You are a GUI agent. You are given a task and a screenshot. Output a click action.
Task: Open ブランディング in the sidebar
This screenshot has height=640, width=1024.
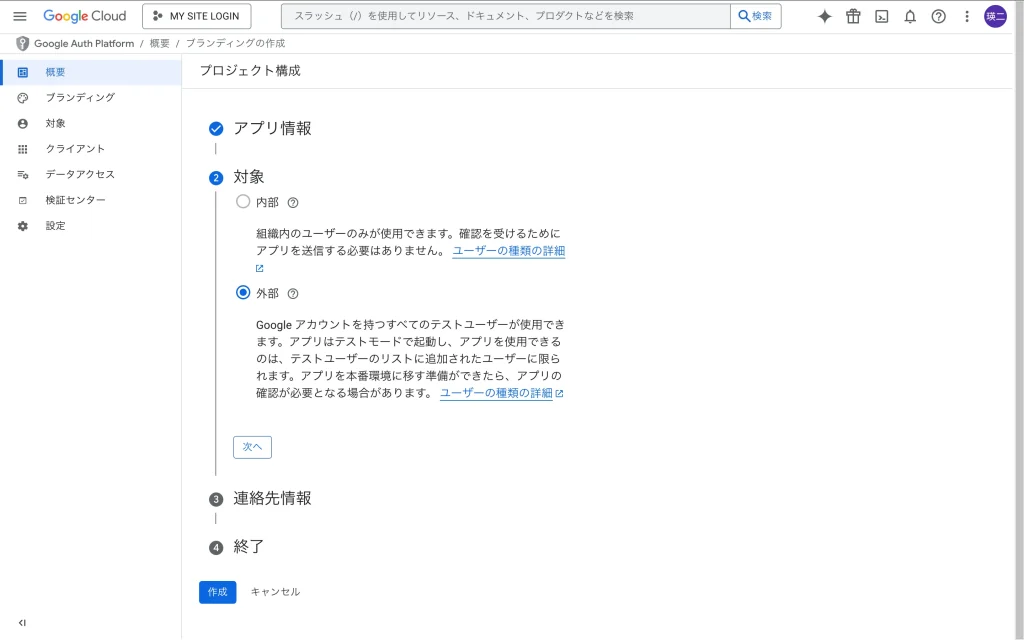(80, 98)
